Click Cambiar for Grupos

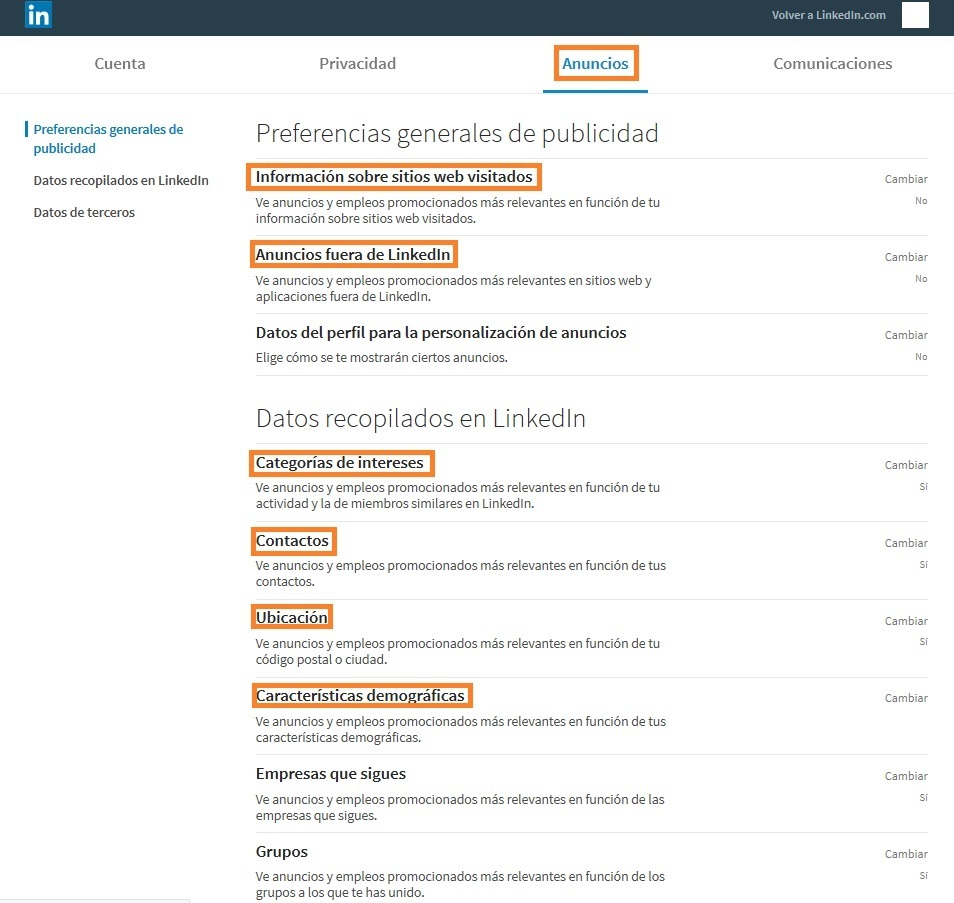click(906, 854)
